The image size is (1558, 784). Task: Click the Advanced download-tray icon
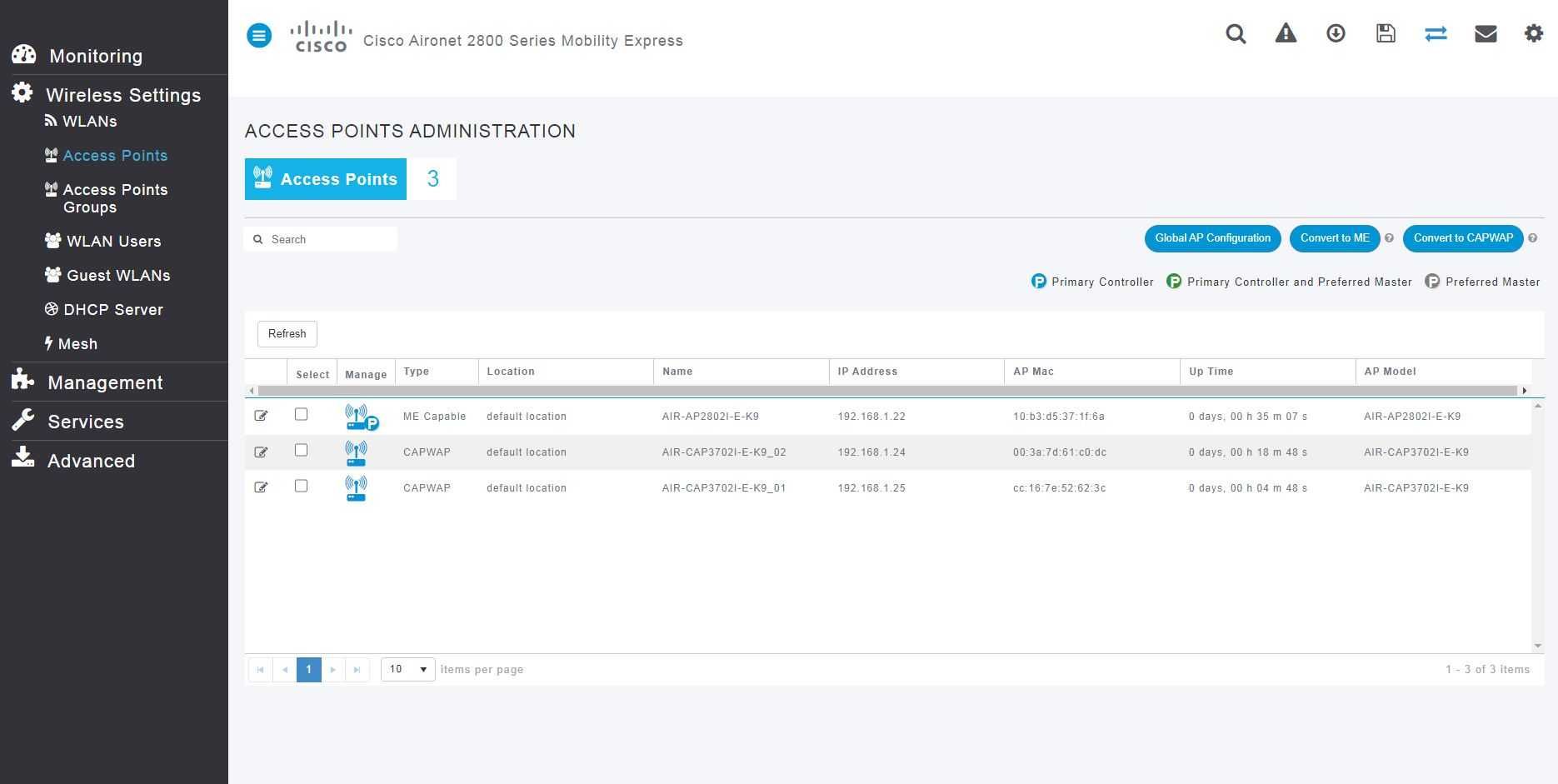point(22,457)
